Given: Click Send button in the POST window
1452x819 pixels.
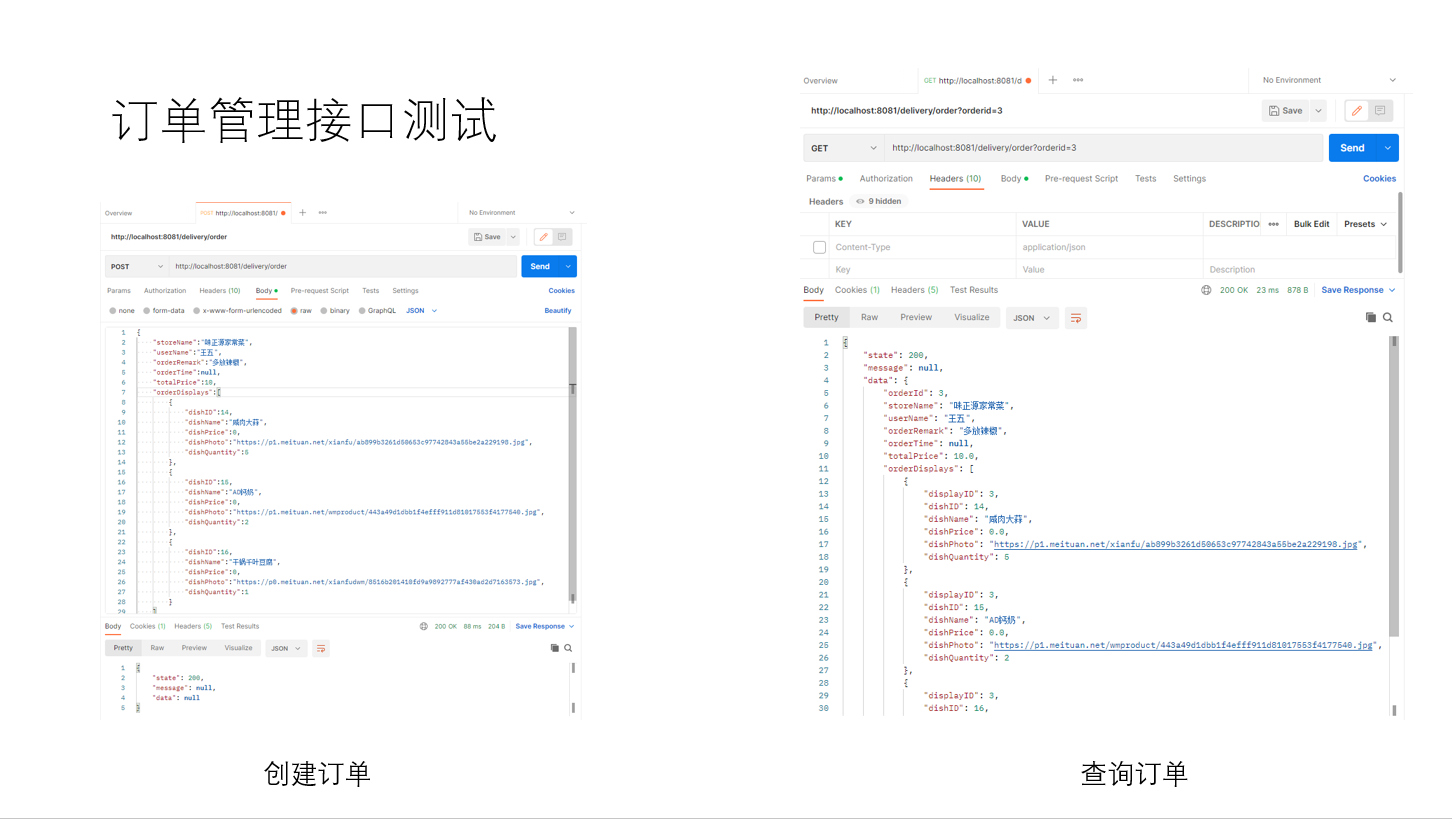Looking at the screenshot, I should click(x=540, y=267).
